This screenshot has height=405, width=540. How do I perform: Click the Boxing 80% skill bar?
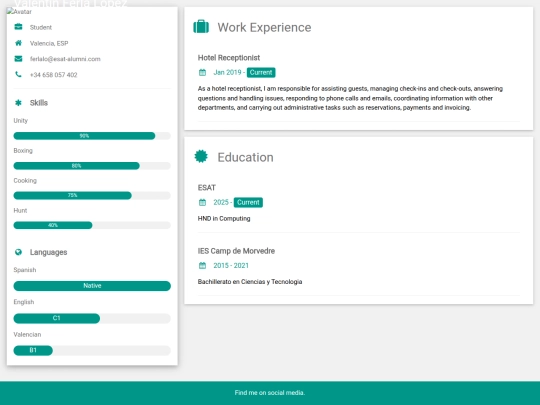(x=92, y=166)
